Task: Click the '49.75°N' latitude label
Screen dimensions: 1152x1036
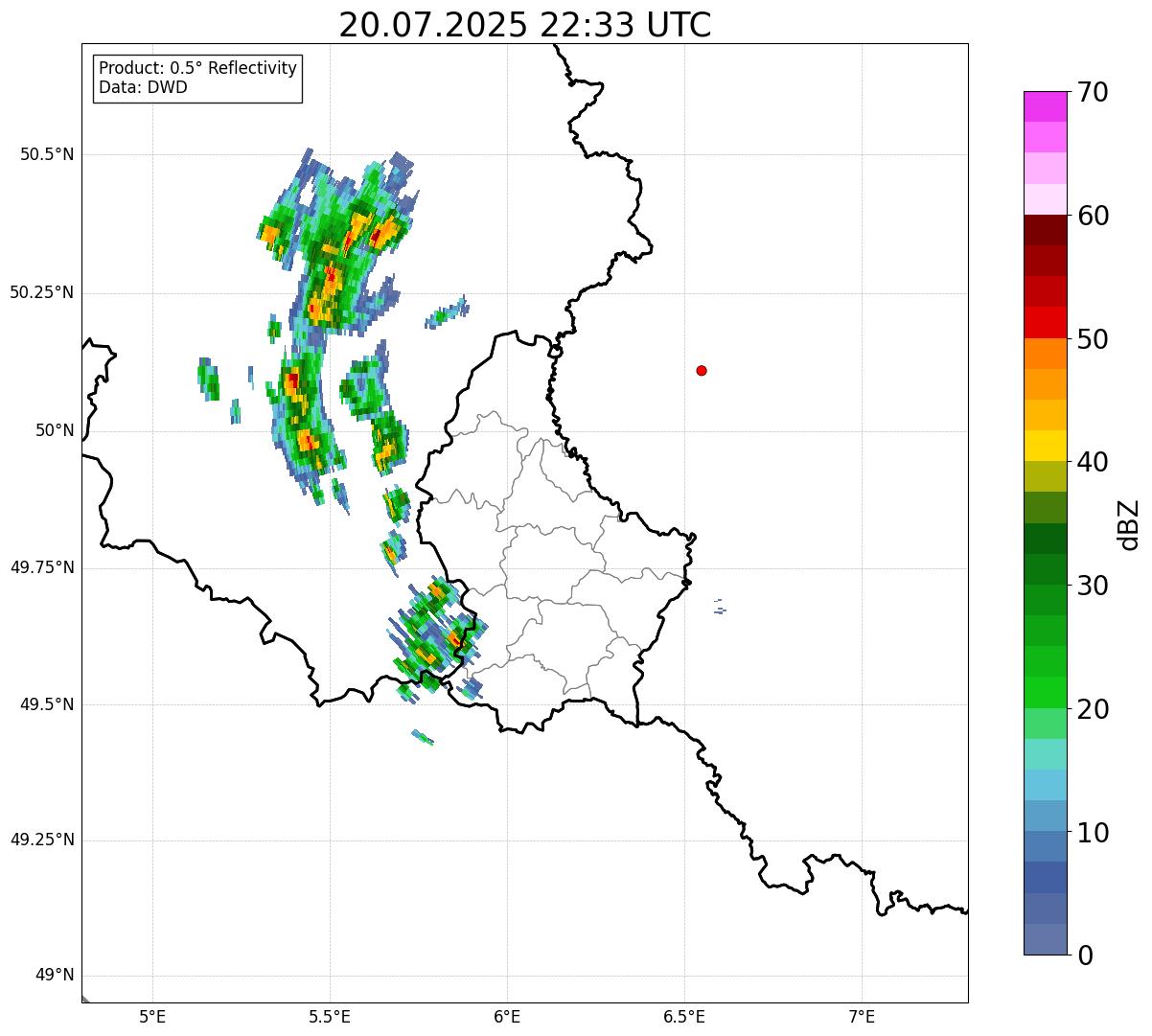Action: (41, 567)
